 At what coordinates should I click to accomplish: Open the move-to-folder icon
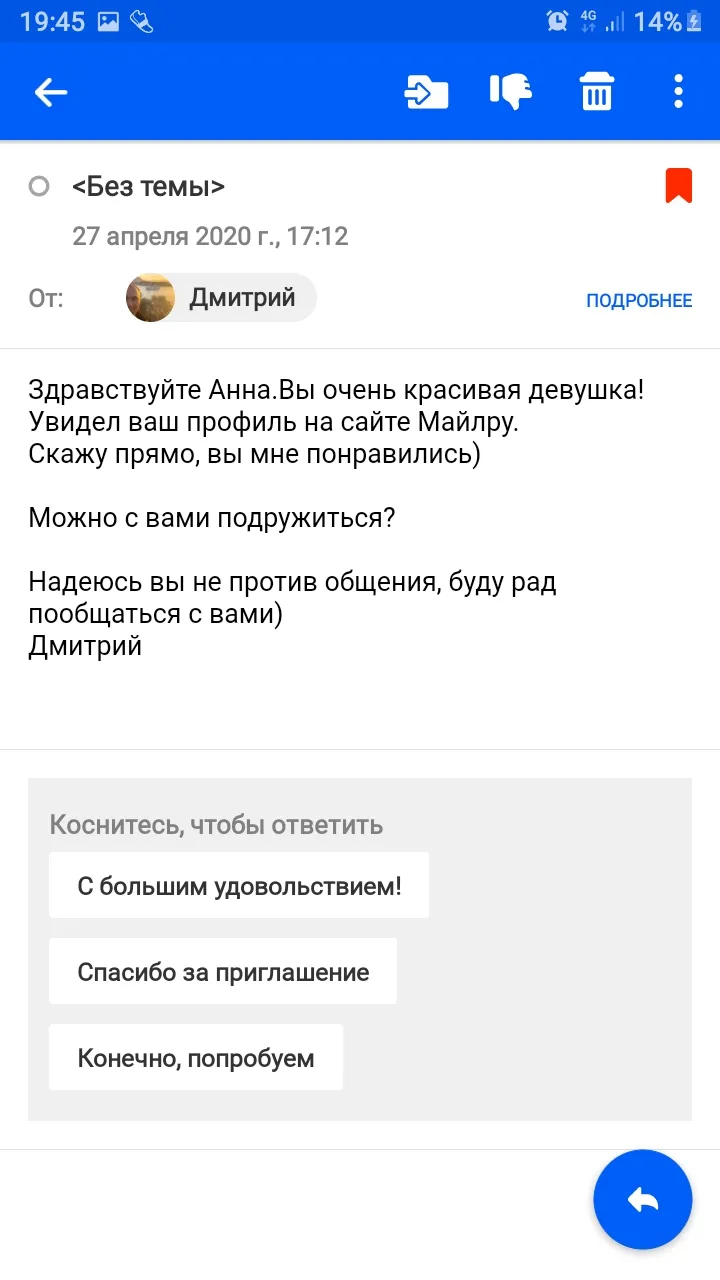(426, 93)
